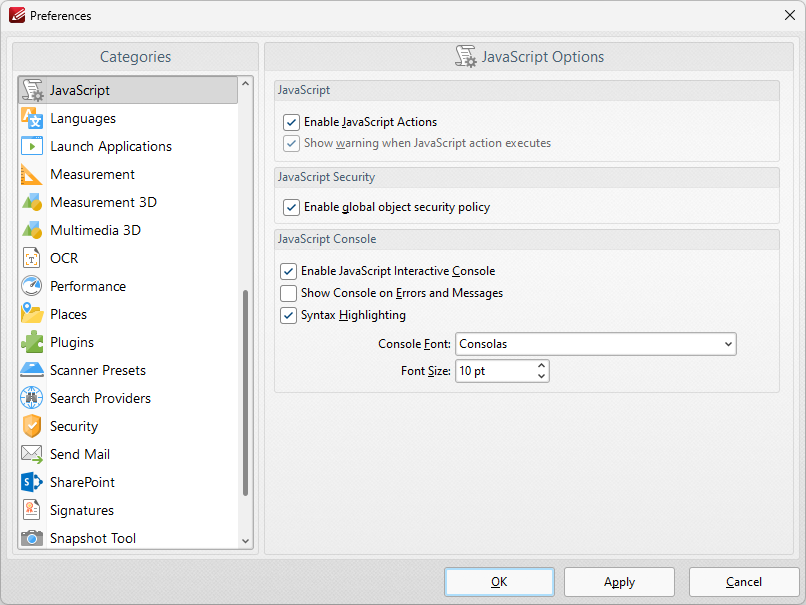
Task: Increase Font Size with the up arrow
Action: tap(541, 365)
